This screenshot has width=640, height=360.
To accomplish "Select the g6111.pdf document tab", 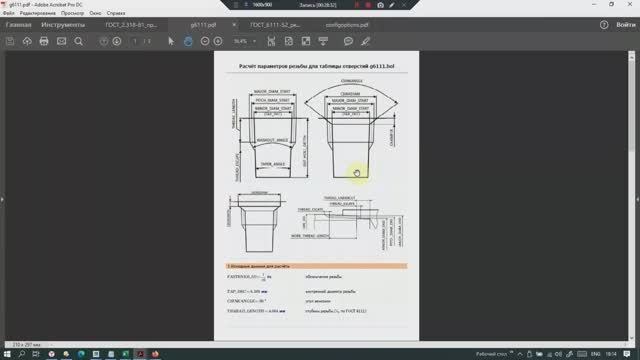I will pos(203,25).
